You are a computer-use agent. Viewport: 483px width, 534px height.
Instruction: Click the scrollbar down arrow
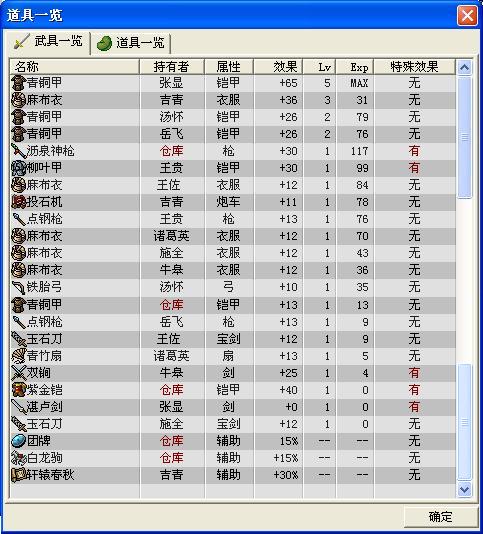pos(464,489)
